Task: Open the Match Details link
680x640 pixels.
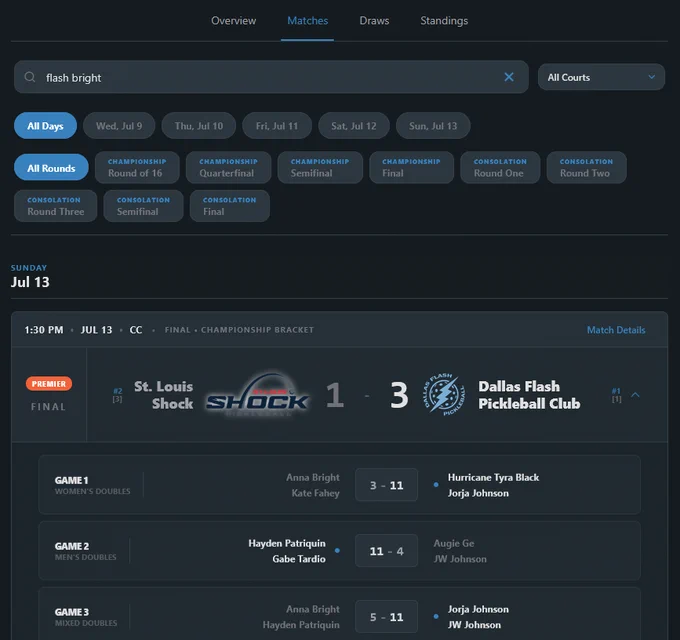Action: pyautogui.click(x=616, y=330)
